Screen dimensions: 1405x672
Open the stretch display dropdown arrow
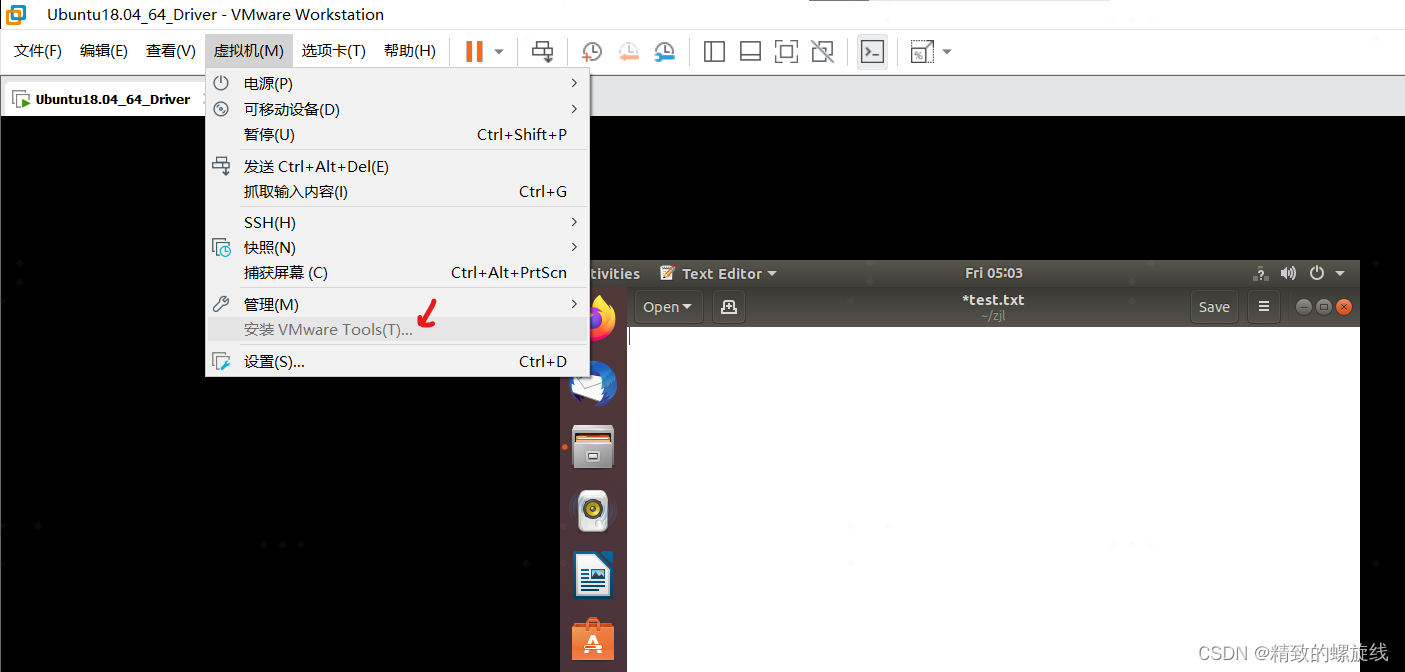947,51
